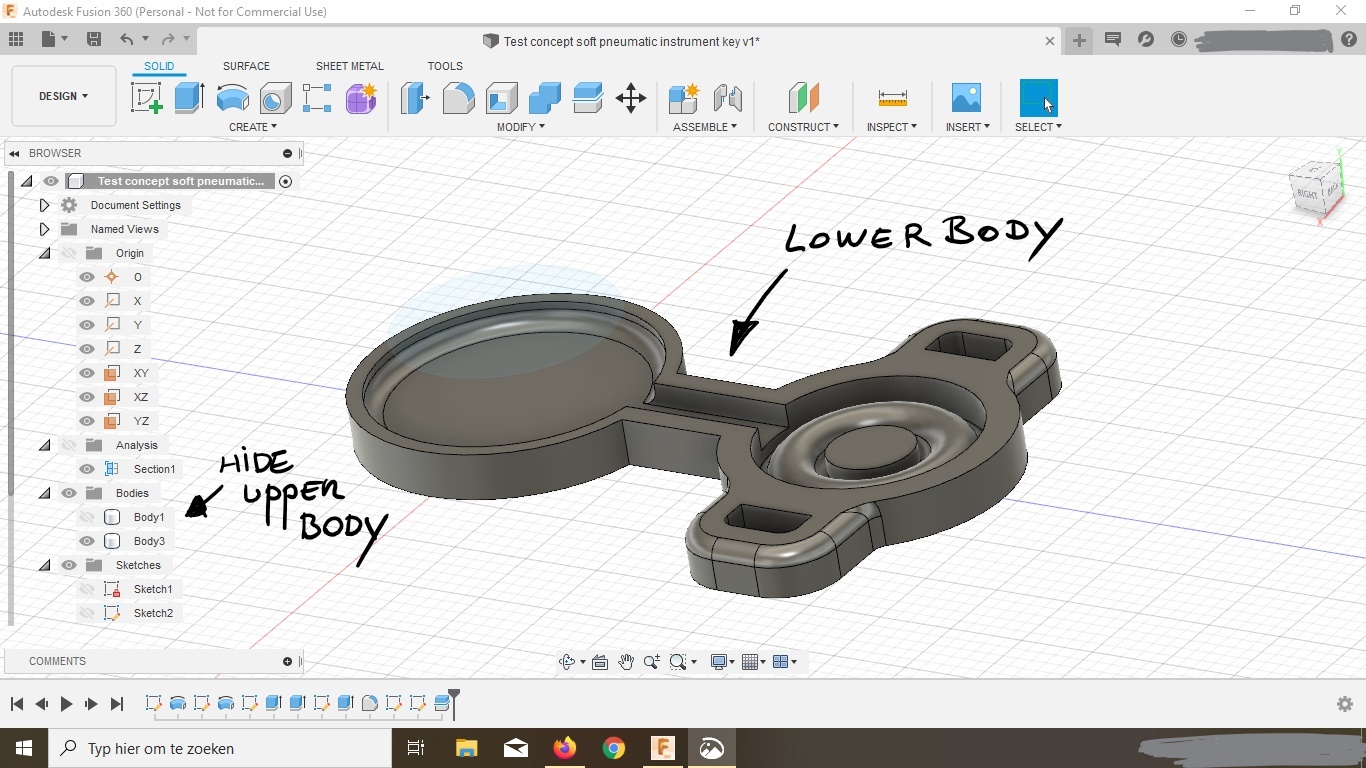Switch to the SHEET METAL tab
The image size is (1366, 768).
pos(349,66)
